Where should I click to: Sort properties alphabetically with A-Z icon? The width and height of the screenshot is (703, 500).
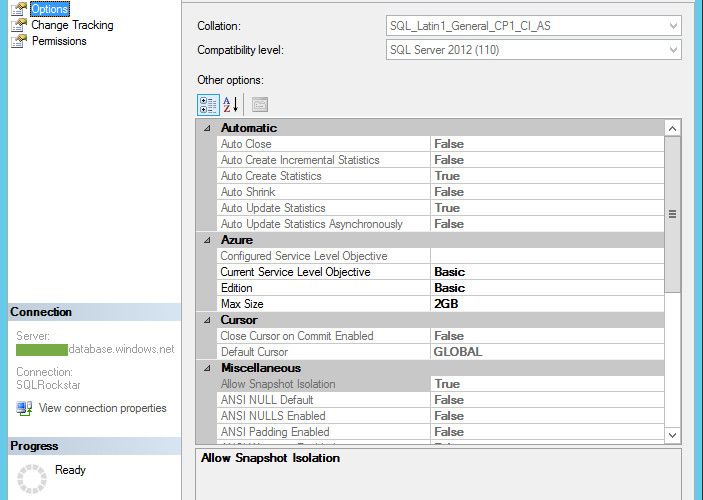pos(231,105)
